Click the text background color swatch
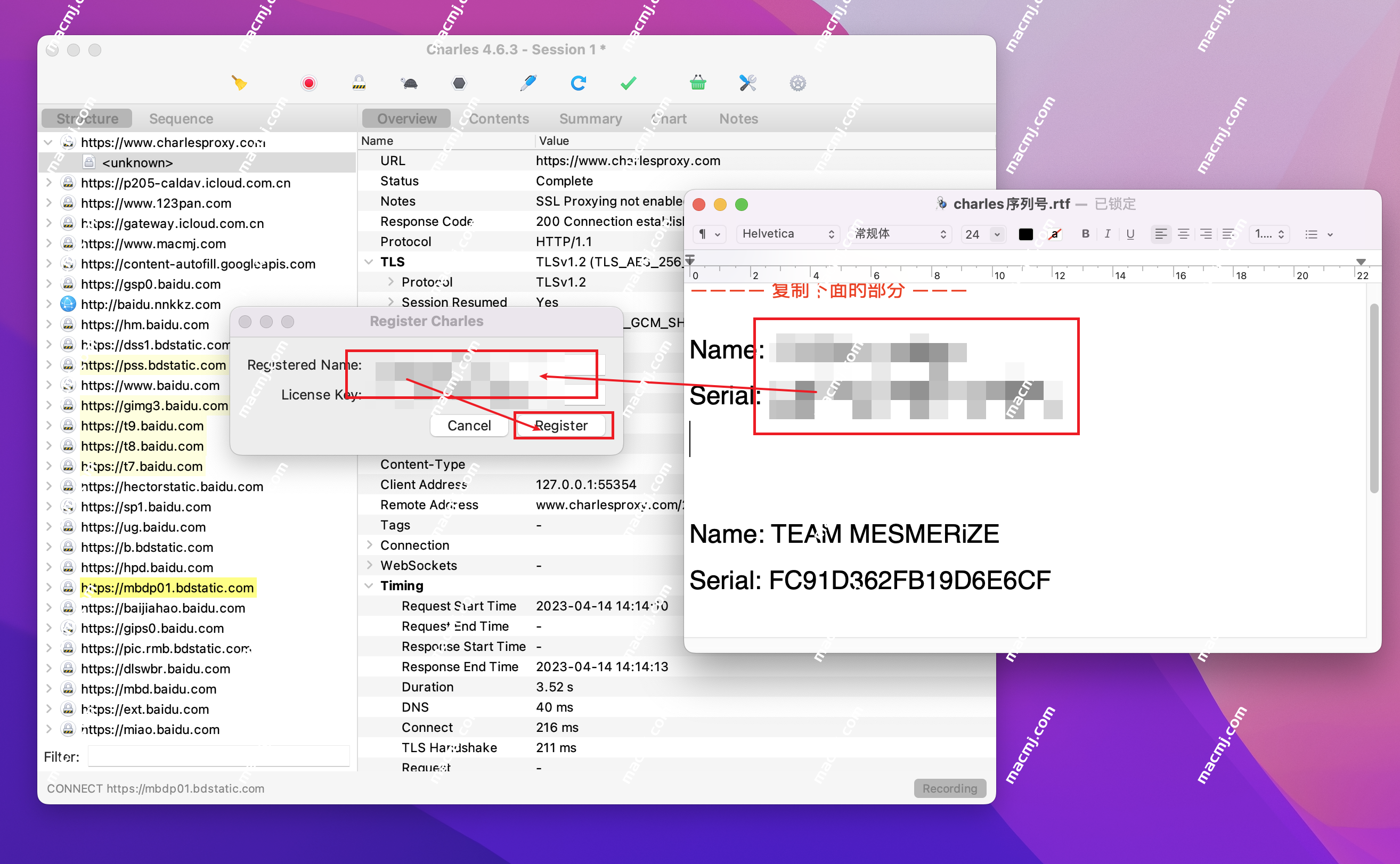The image size is (1400, 864). [x=1054, y=234]
